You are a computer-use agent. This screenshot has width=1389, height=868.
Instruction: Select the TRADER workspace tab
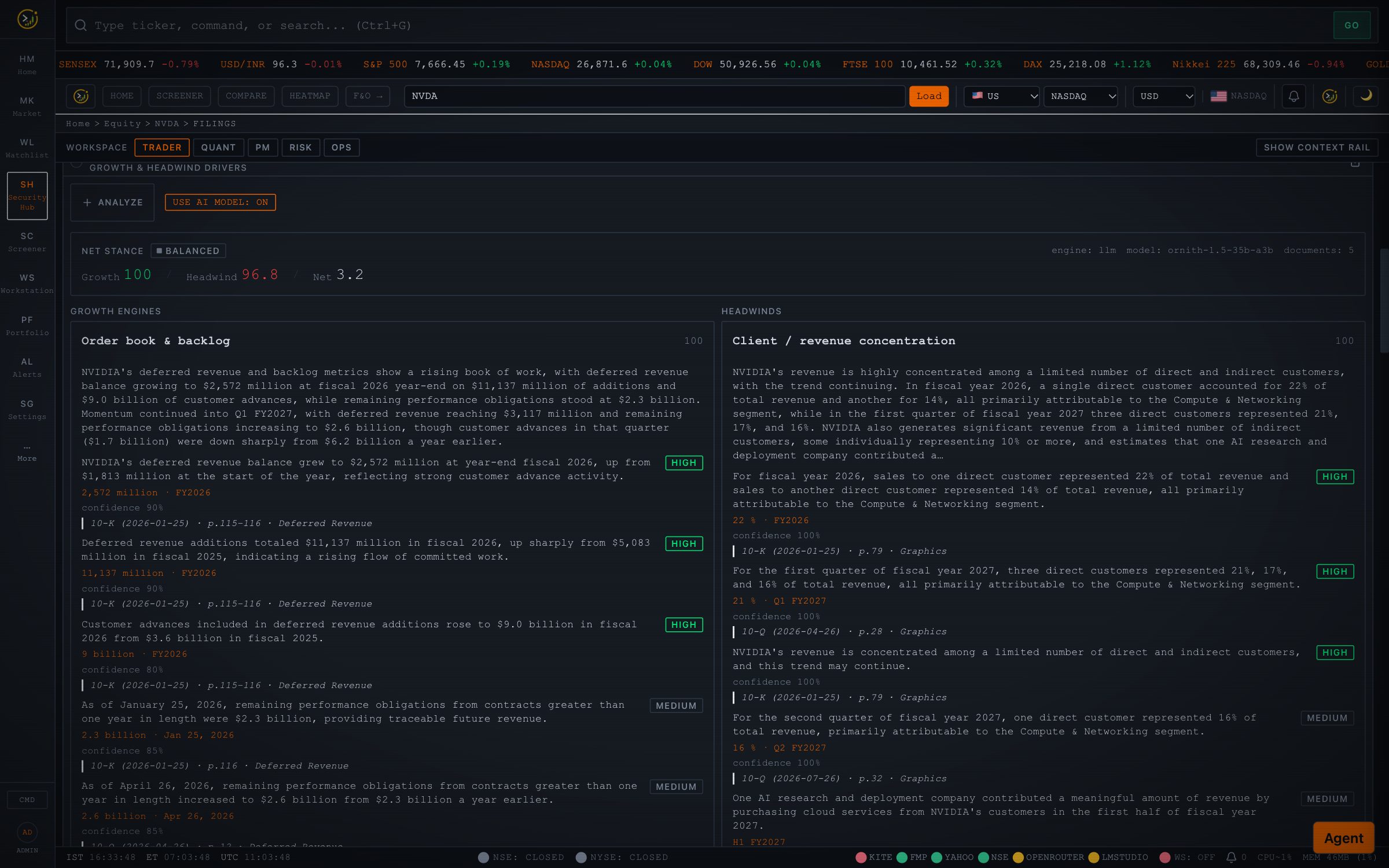tap(162, 148)
